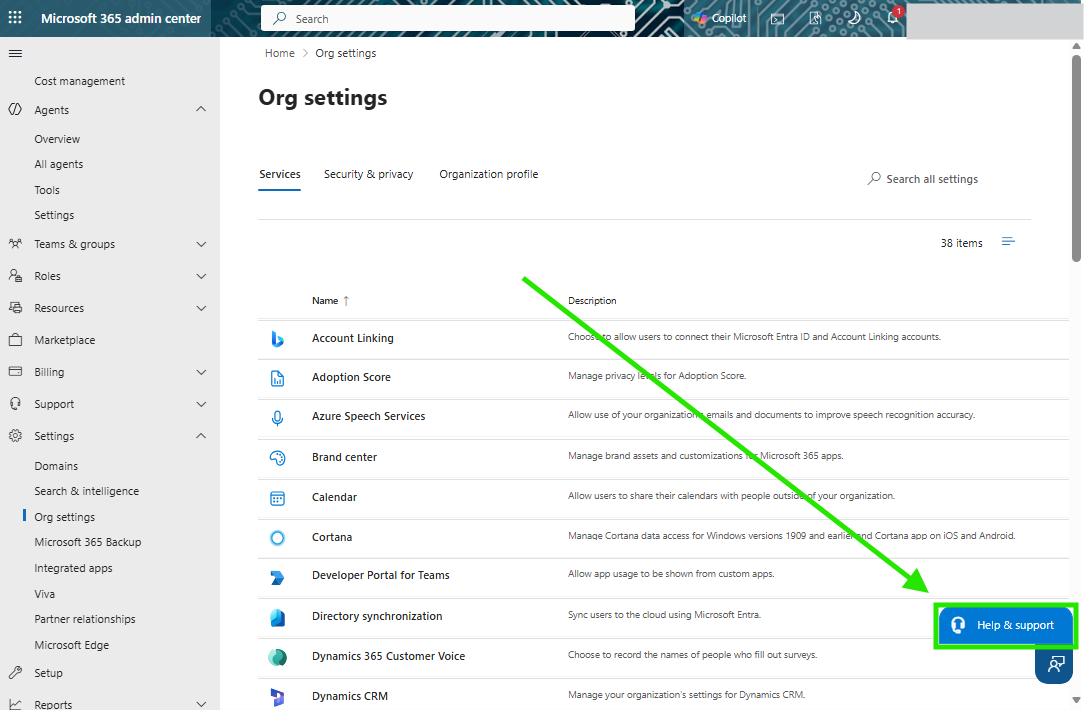1084x710 pixels.
Task: Open the feedback chat icon below Help & support
Action: [1055, 665]
